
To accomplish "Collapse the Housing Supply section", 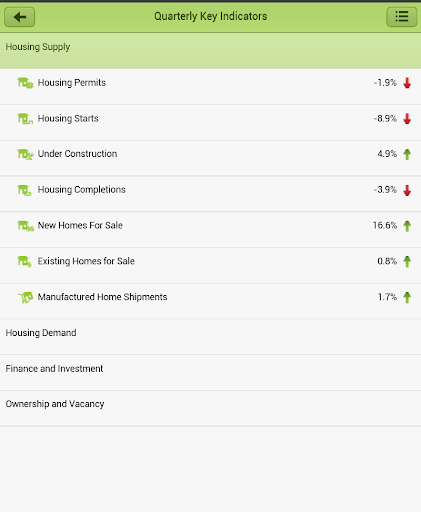I will click(210, 51).
